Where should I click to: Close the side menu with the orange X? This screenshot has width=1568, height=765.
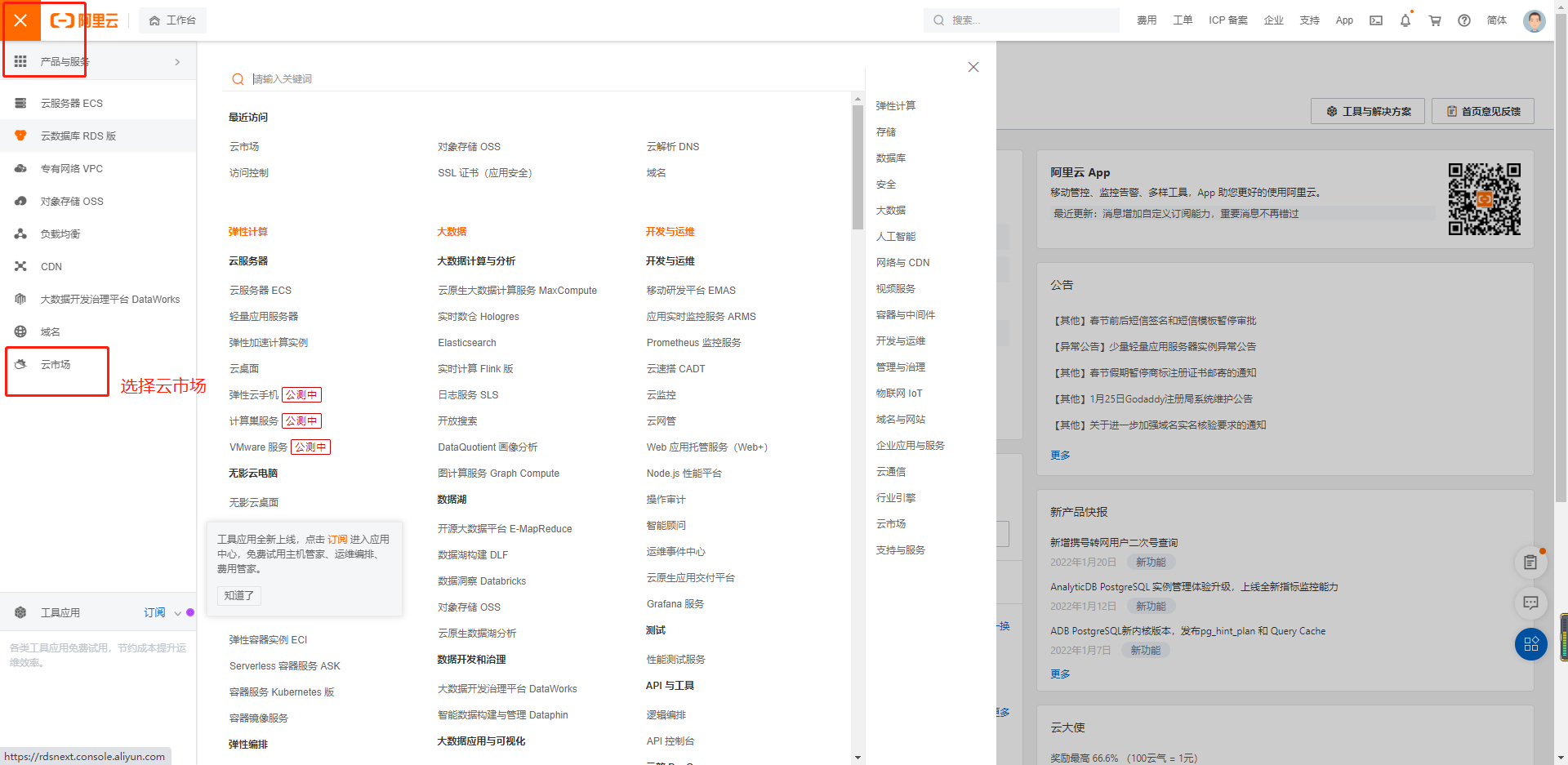(x=20, y=20)
